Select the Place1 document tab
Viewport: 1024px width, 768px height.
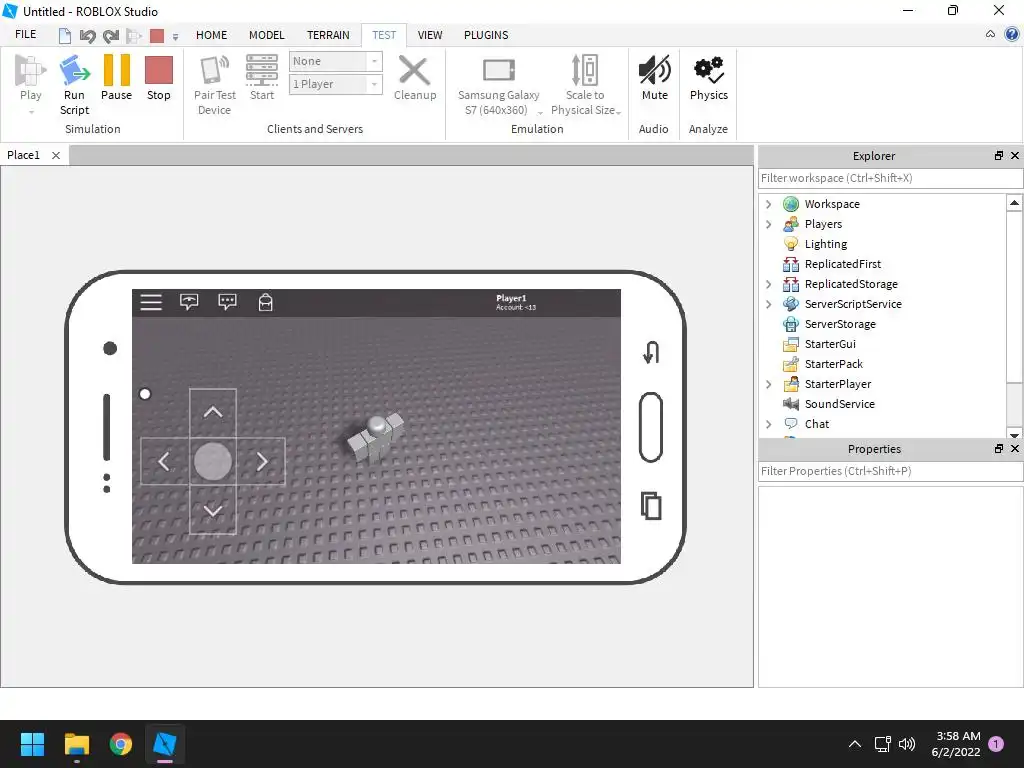coord(24,155)
